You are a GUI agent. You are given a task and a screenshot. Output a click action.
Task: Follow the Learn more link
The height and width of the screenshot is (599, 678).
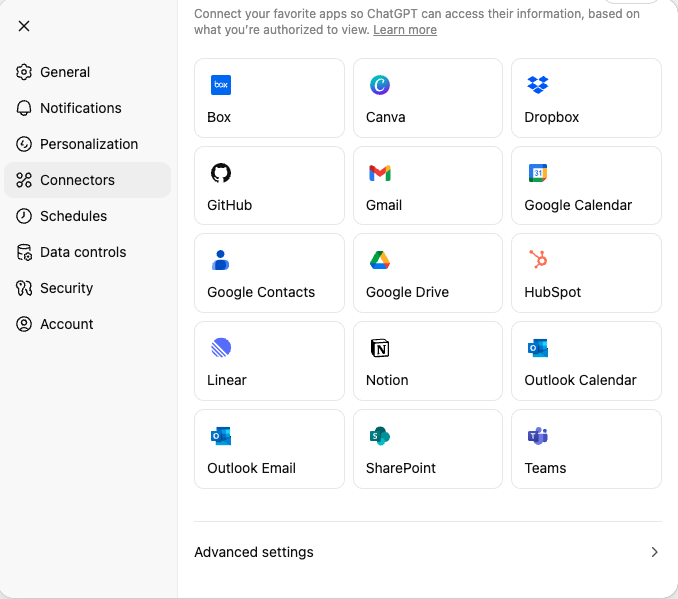click(405, 30)
